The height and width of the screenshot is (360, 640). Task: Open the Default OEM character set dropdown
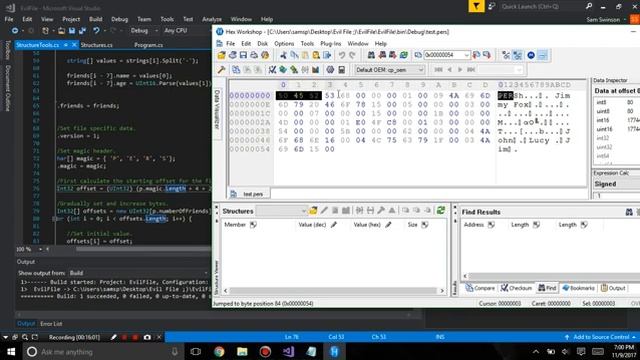tap(389, 70)
